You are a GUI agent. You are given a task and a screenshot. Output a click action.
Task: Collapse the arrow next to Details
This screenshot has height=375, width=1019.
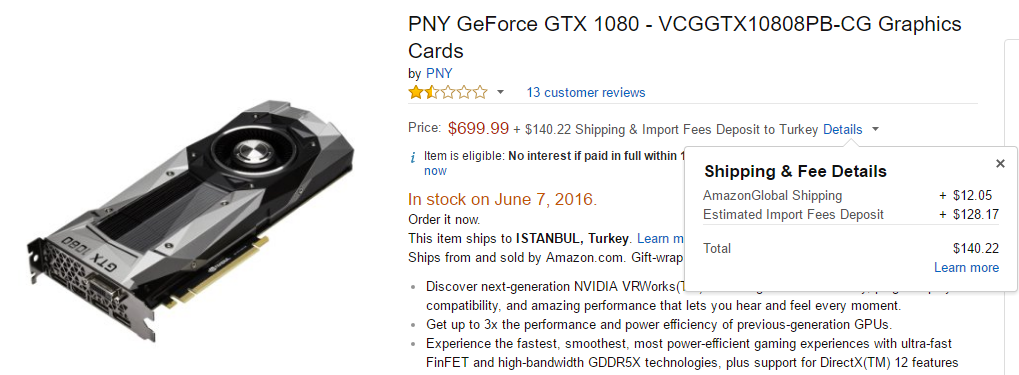tap(875, 129)
